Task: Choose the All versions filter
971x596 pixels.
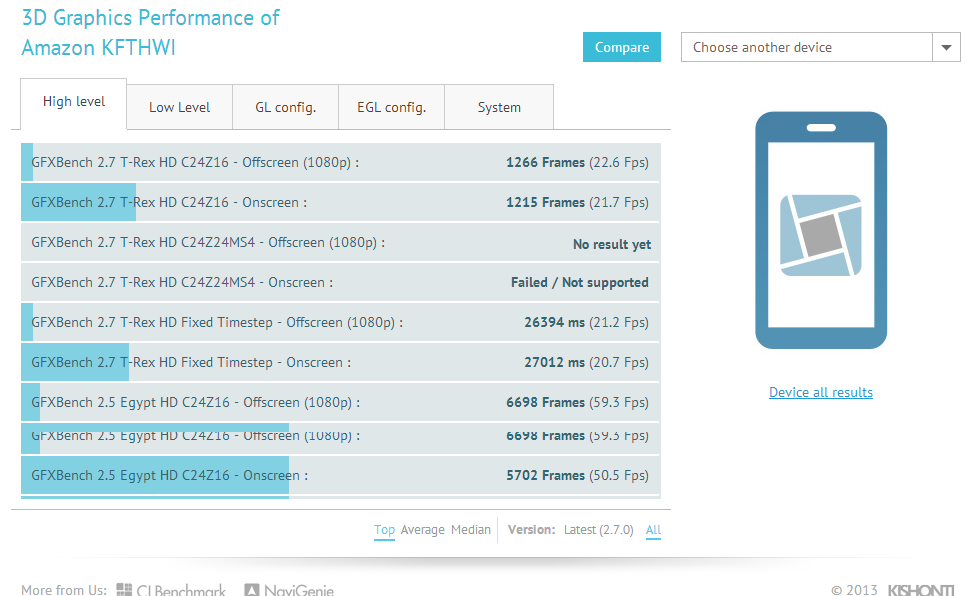Action: [x=653, y=530]
